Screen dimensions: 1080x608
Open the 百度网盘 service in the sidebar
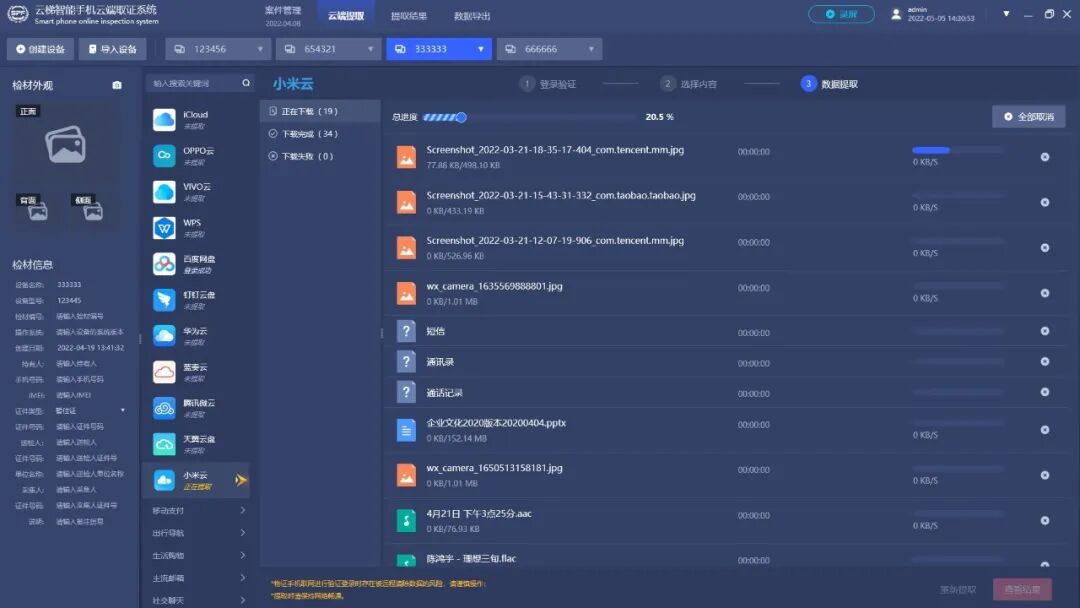[x=165, y=264]
